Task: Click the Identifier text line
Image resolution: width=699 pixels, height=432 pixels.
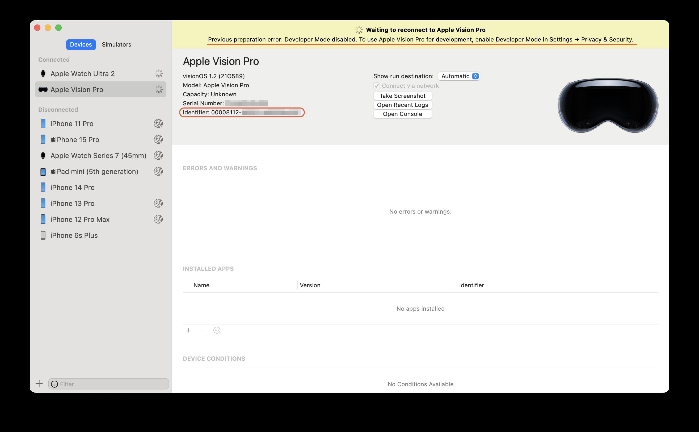Action: pos(241,112)
